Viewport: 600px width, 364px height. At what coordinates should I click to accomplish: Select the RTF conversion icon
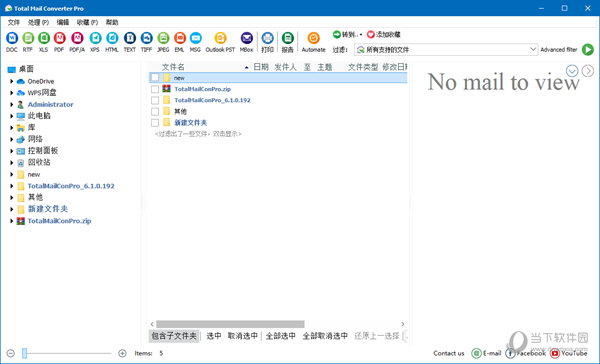(28, 38)
